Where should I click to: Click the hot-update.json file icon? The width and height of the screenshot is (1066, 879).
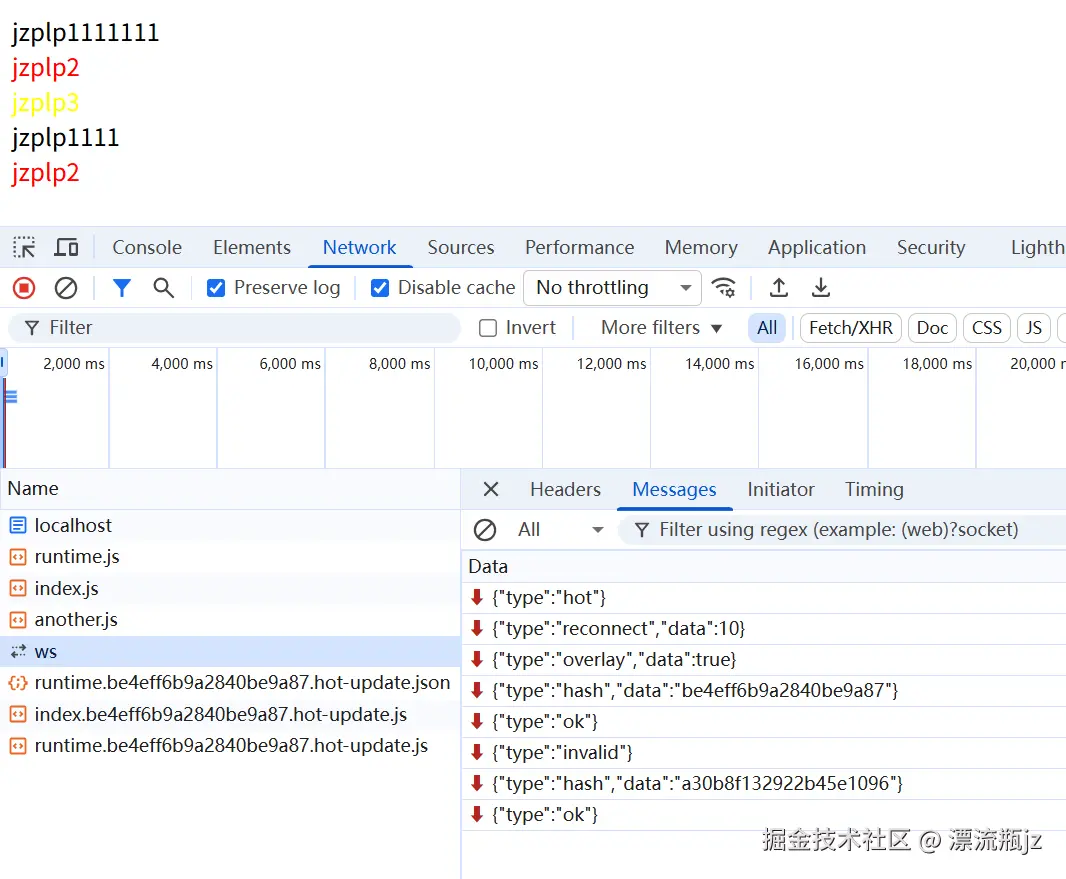[18, 683]
